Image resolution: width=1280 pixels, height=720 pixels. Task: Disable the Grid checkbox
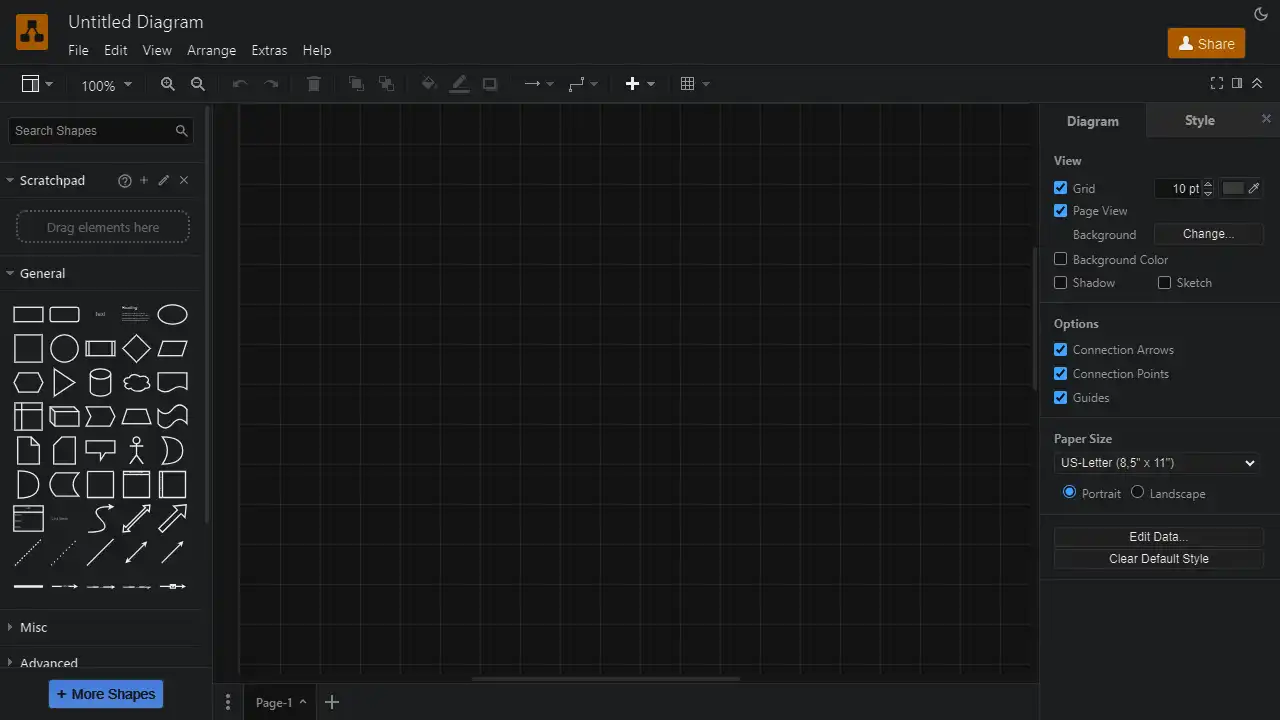point(1060,187)
